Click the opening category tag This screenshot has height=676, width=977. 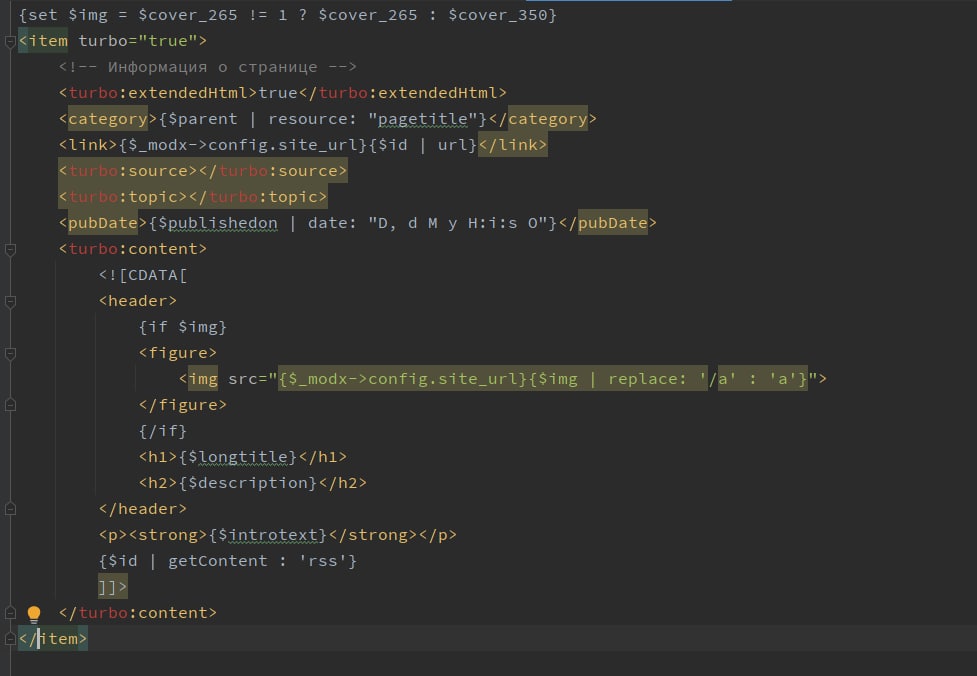coord(108,119)
